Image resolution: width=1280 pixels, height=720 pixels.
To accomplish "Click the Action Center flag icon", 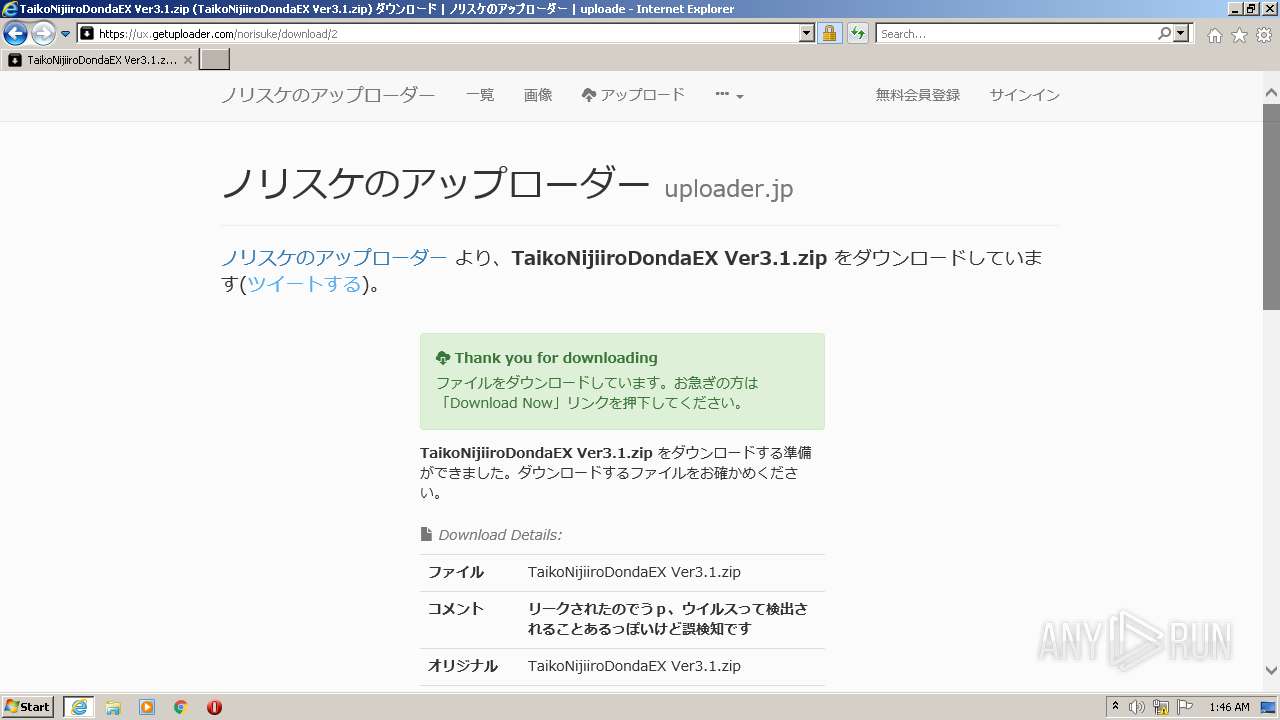I will coord(1185,707).
